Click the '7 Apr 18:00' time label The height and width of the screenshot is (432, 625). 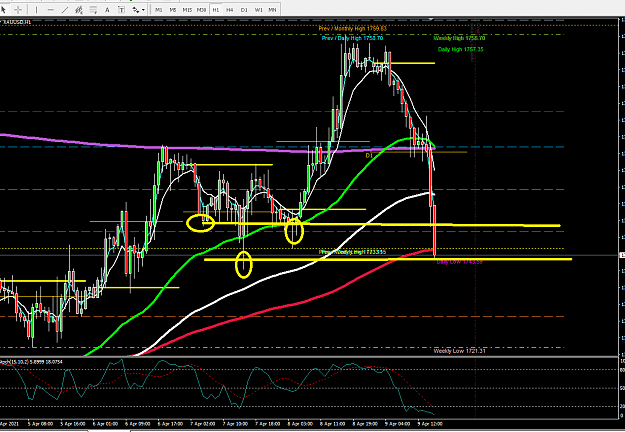(x=268, y=424)
